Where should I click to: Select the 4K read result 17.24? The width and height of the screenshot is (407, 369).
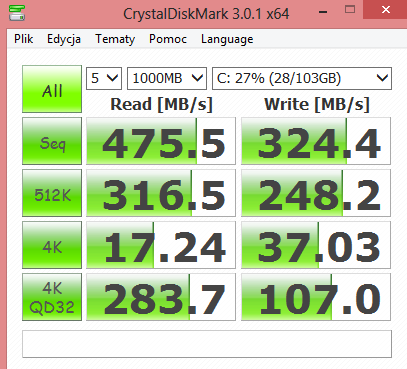coord(161,245)
